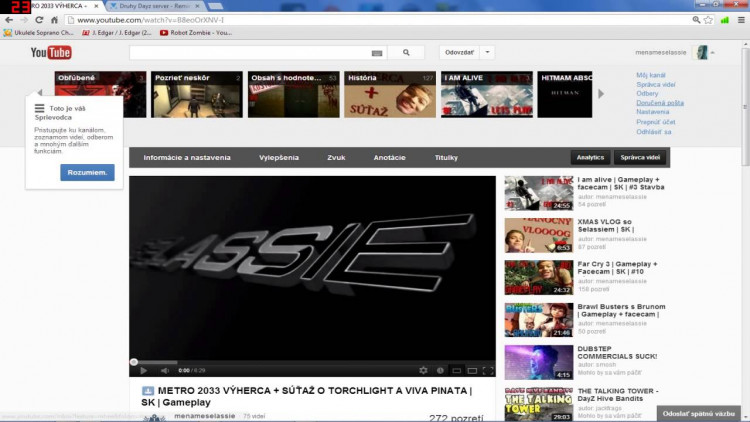This screenshot has width=750, height=422.
Task: Open Informácie a nastavenia tab
Action: (187, 157)
